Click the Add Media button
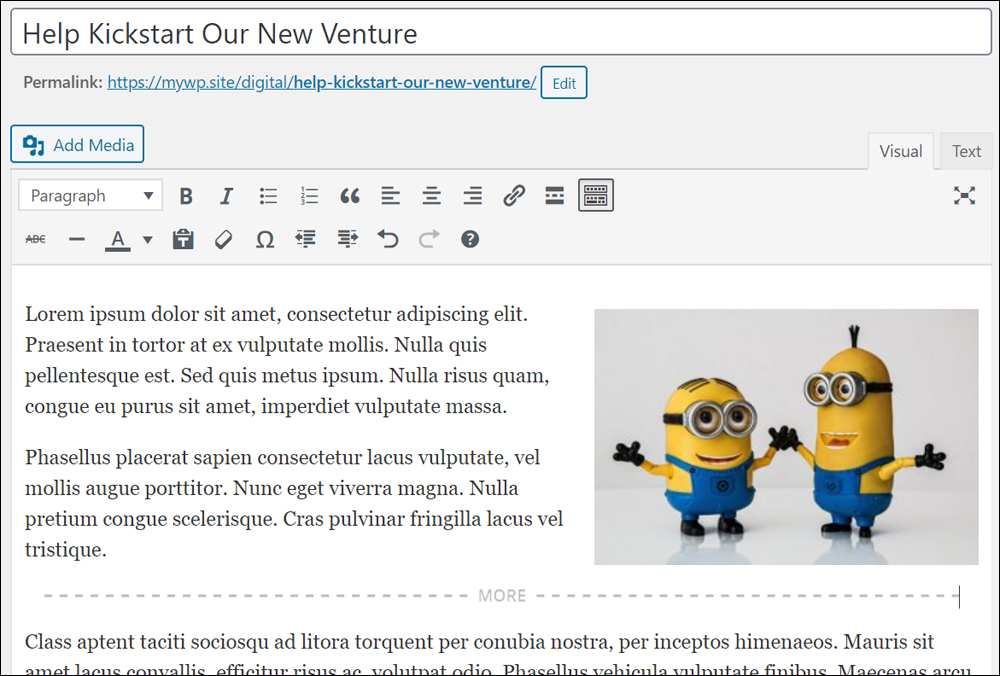Screen dimensions: 1000x676 [77, 144]
